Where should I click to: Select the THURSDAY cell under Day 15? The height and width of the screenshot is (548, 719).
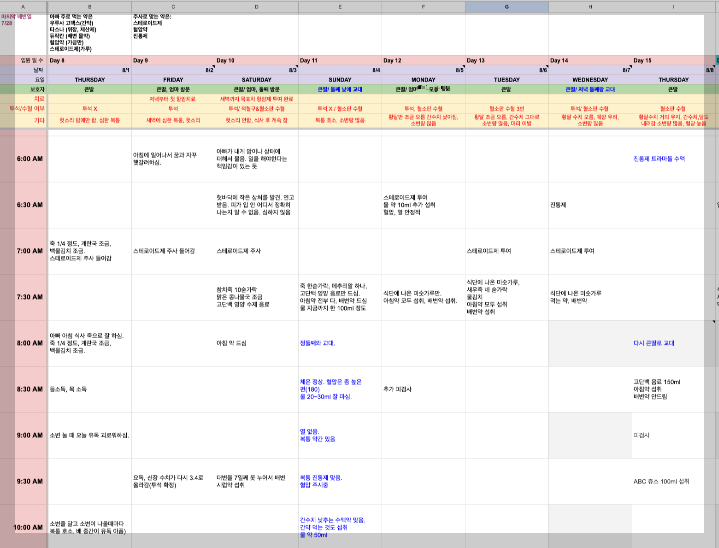pos(674,79)
